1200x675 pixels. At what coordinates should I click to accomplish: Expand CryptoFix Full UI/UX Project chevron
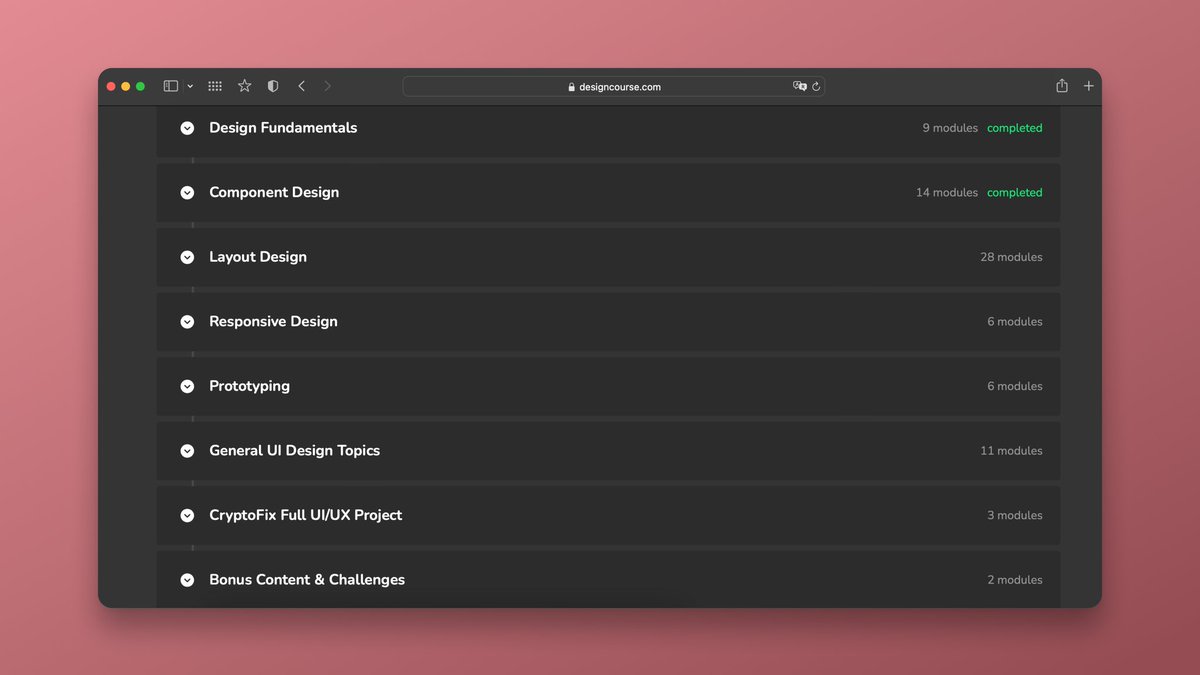[187, 515]
